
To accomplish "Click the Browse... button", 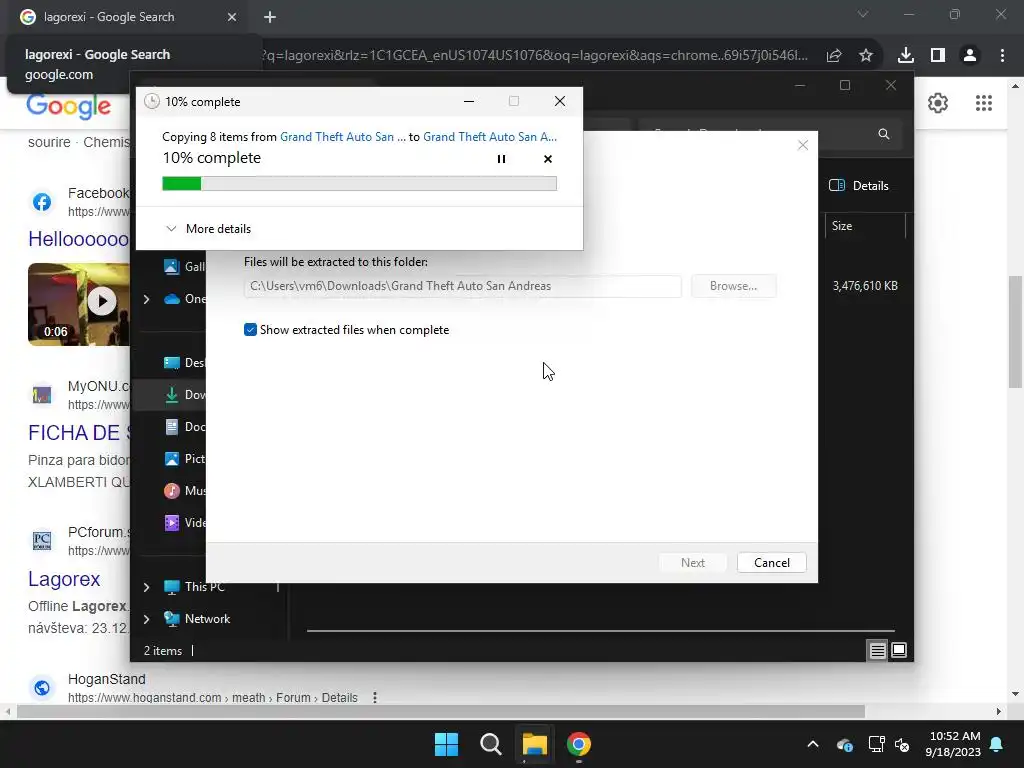I will point(733,286).
